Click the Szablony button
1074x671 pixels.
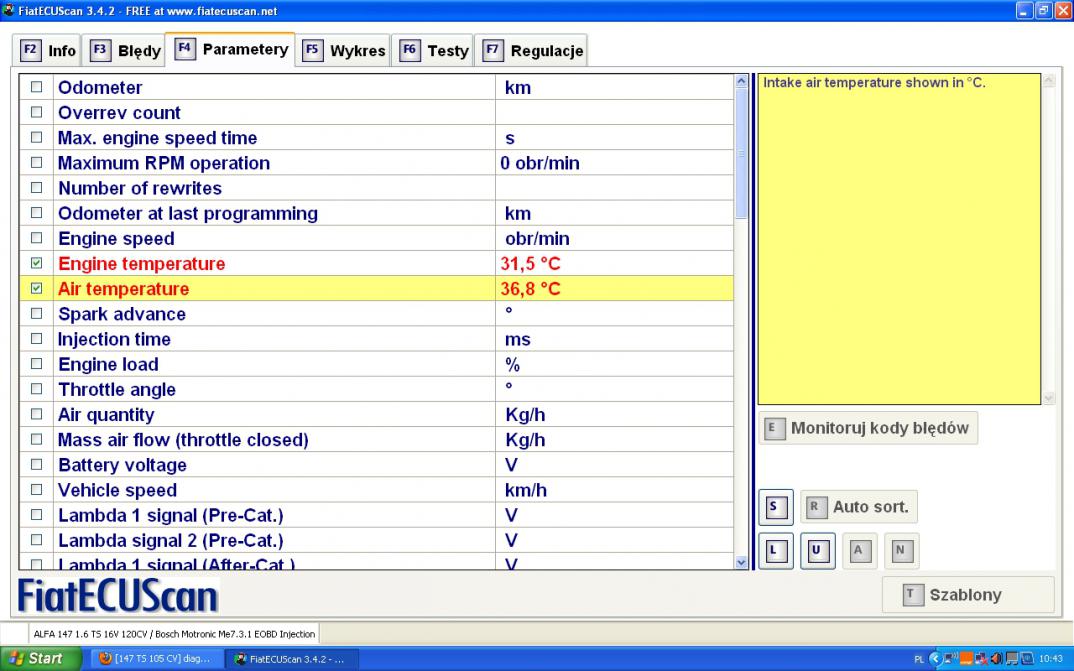pyautogui.click(x=967, y=595)
